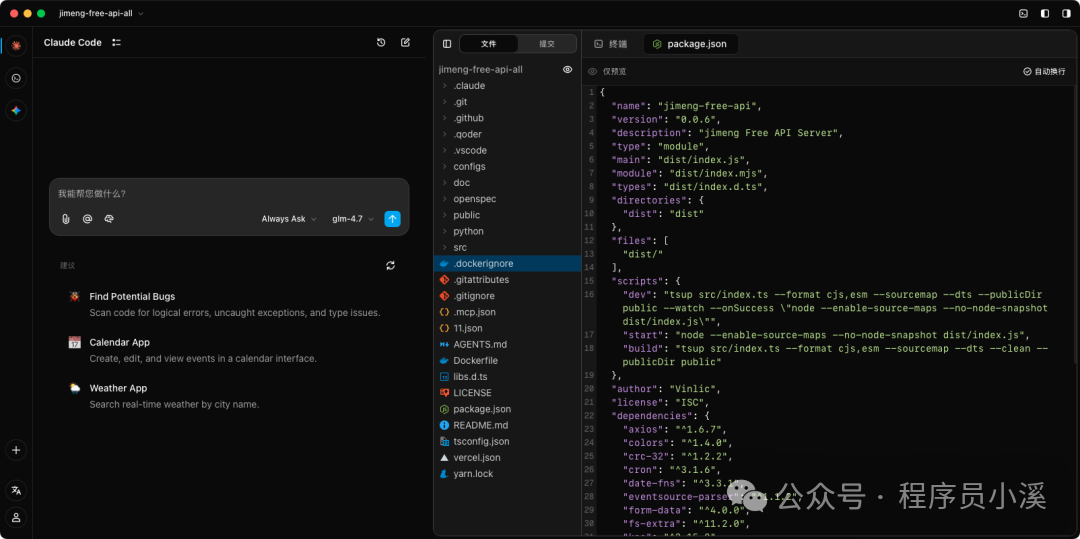The image size is (1080, 539).
Task: Open the .mcp.json file
Action: click(x=507, y=312)
